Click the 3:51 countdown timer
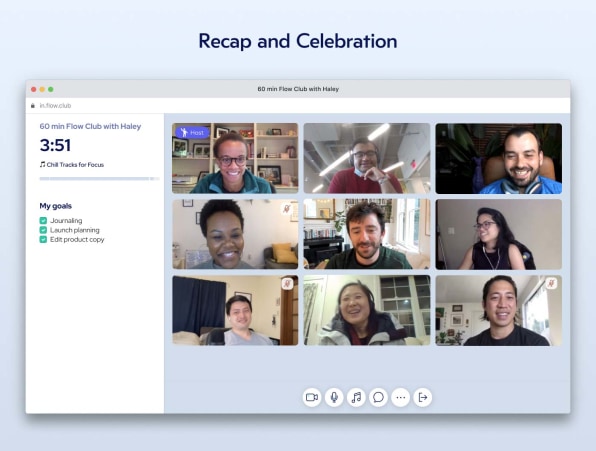596x451 pixels. click(55, 145)
